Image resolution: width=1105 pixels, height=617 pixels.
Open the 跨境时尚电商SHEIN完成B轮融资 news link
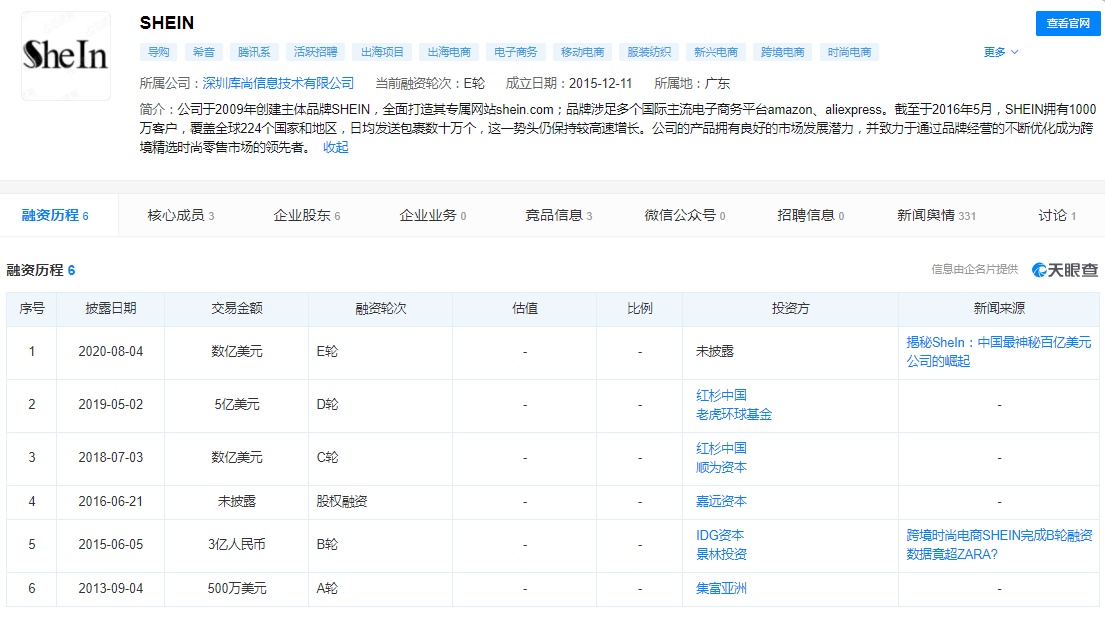999,544
